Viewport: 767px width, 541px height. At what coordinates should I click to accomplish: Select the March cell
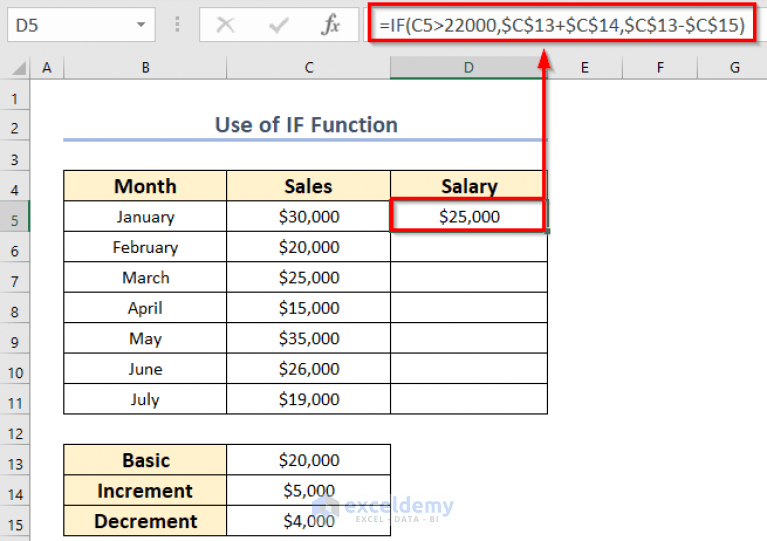(x=145, y=277)
